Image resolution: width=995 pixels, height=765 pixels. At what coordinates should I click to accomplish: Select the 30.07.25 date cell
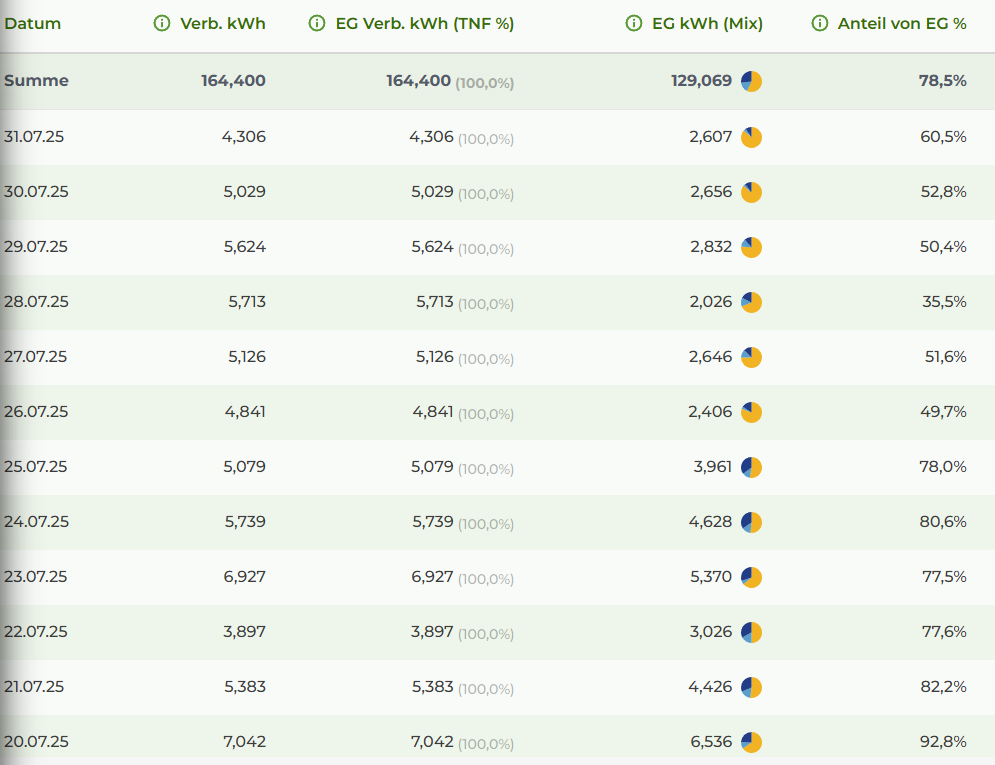[36, 192]
